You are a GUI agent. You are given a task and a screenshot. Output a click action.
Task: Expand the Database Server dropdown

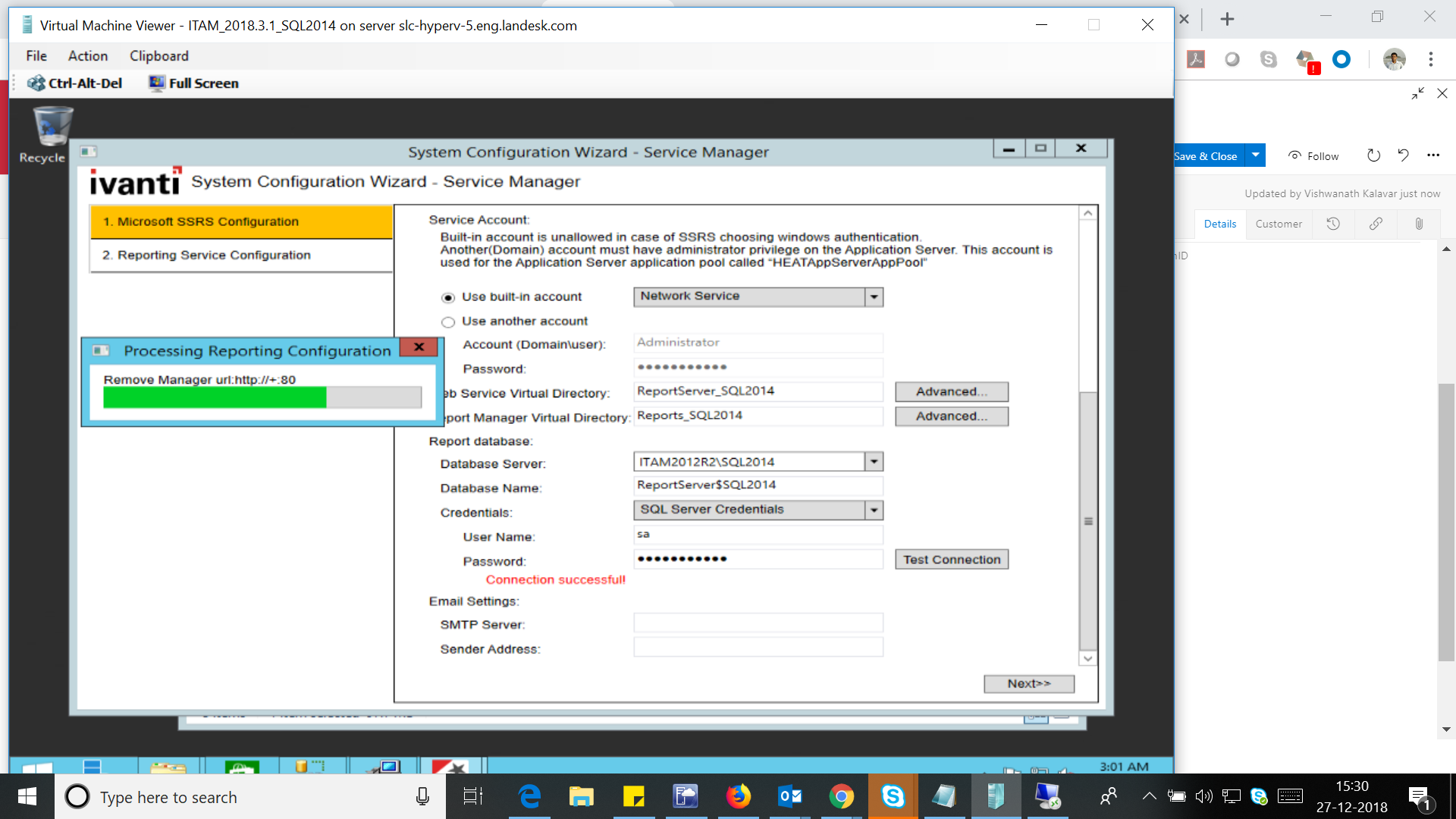[x=874, y=462]
